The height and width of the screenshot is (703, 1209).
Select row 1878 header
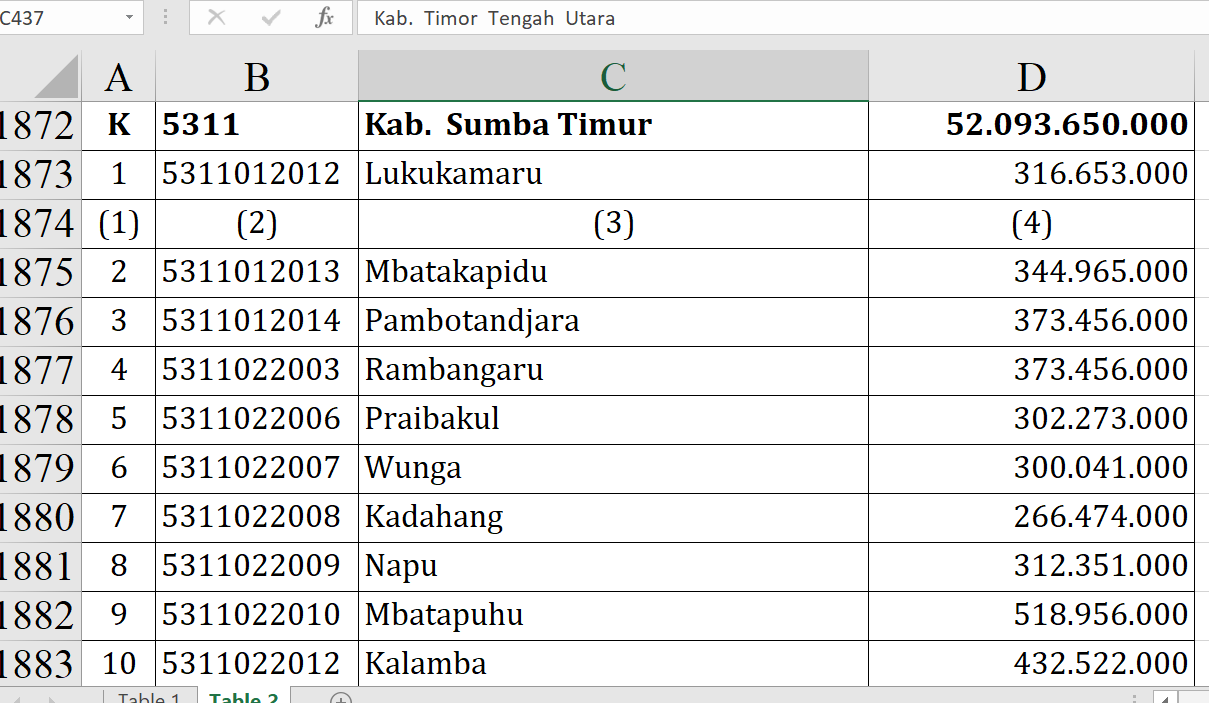coord(38,420)
